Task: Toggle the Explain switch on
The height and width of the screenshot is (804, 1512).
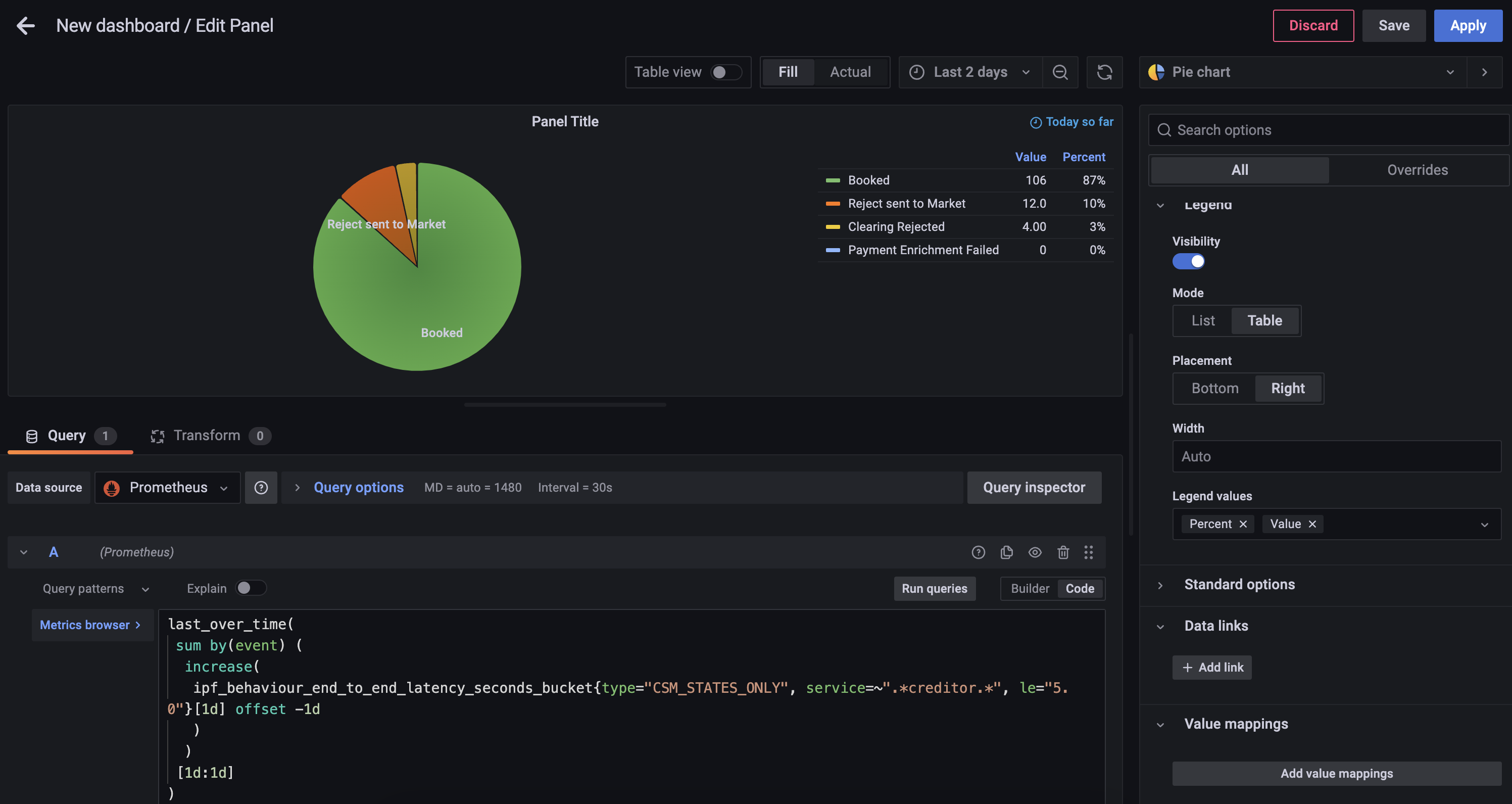Action: (x=251, y=588)
